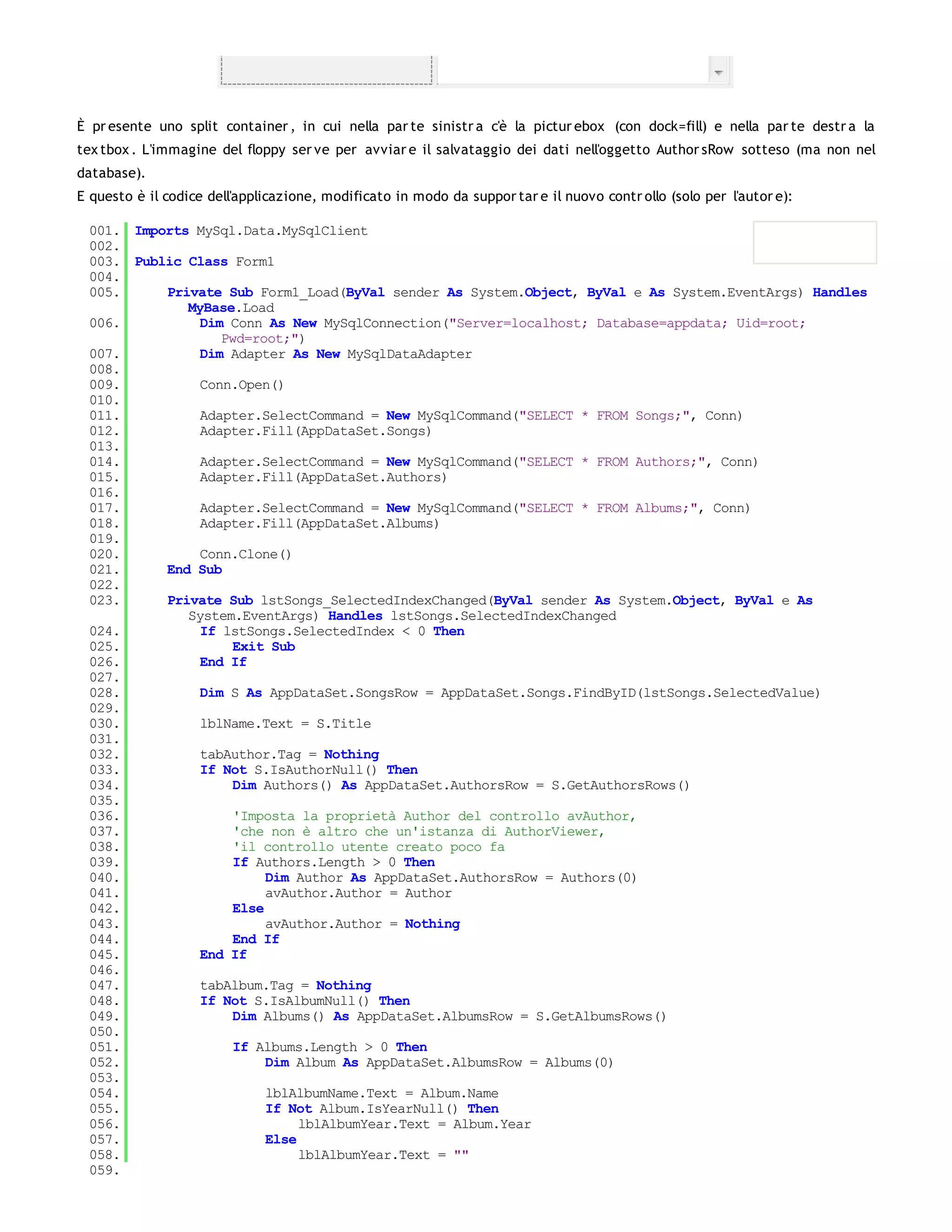Click the dashed picturebox area

(326, 69)
